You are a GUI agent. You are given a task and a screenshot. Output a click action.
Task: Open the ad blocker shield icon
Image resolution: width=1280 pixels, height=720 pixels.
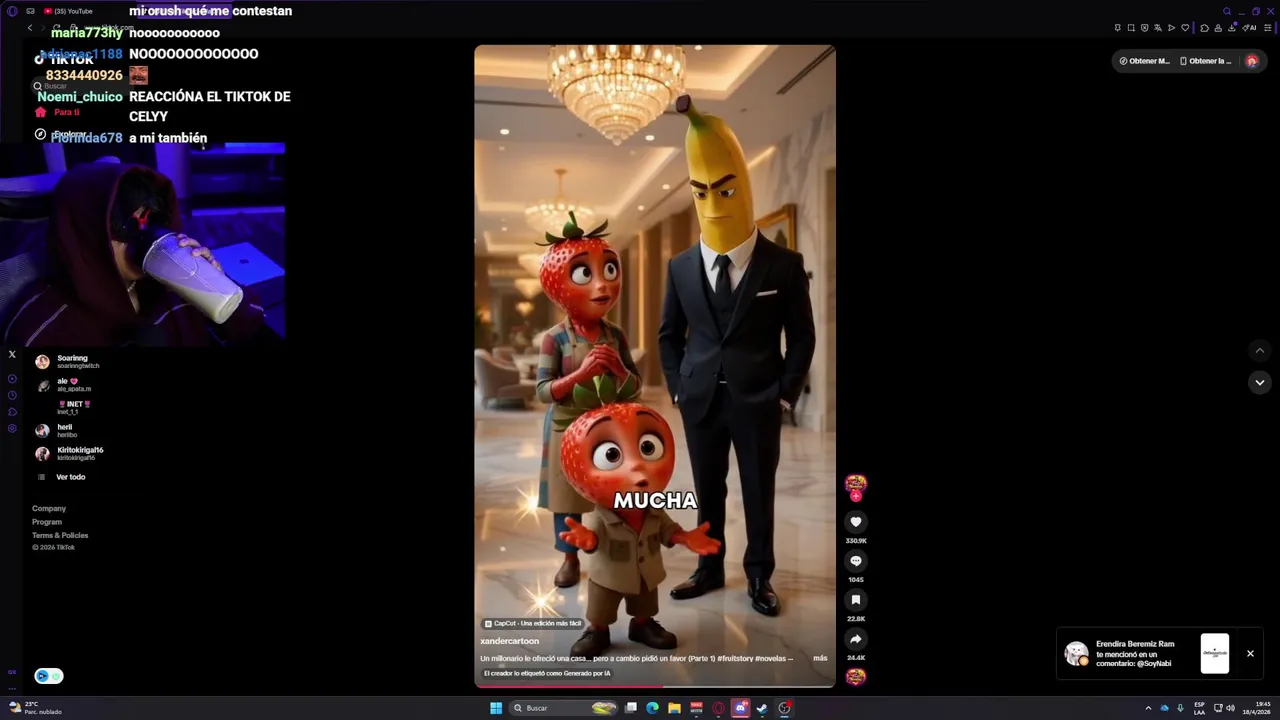point(1145,28)
